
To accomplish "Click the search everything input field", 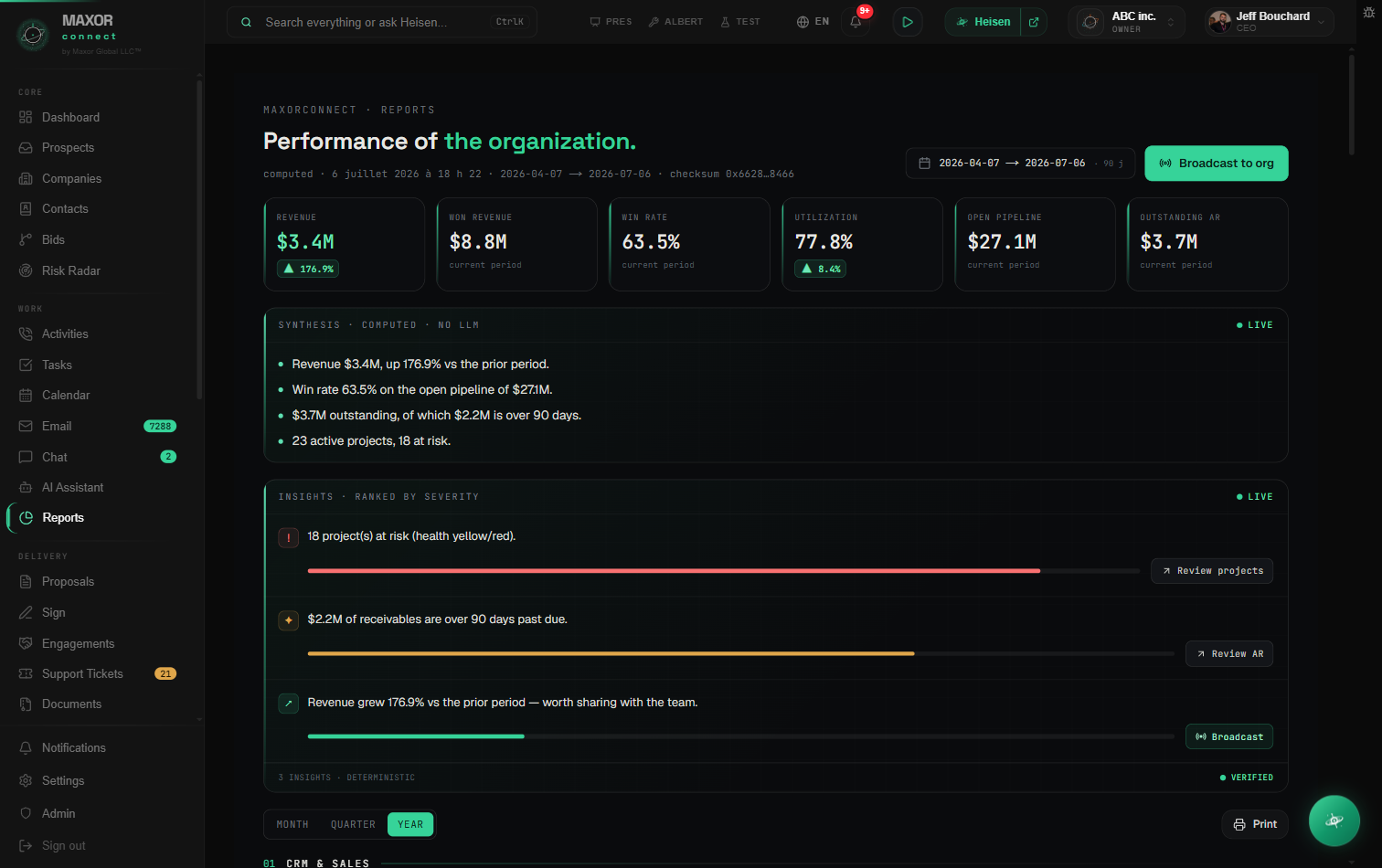I will (382, 22).
